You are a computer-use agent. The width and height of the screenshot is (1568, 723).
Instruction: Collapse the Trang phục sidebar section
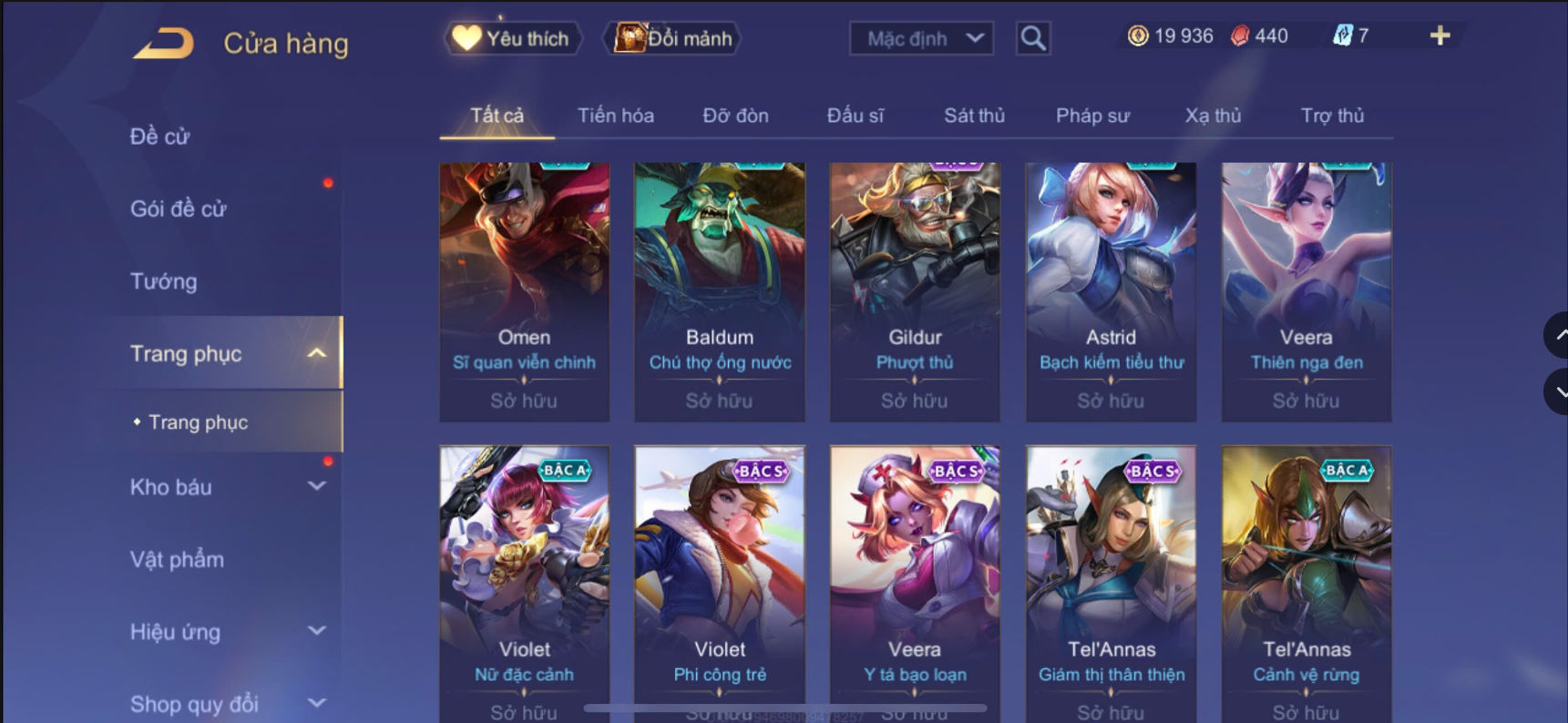(x=316, y=353)
